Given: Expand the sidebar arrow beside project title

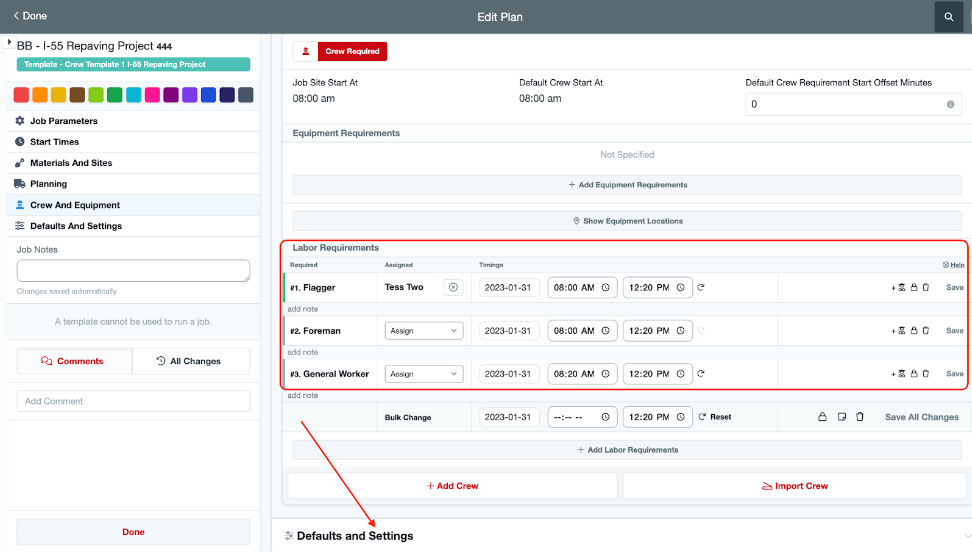Looking at the screenshot, I should pyautogui.click(x=9, y=43).
